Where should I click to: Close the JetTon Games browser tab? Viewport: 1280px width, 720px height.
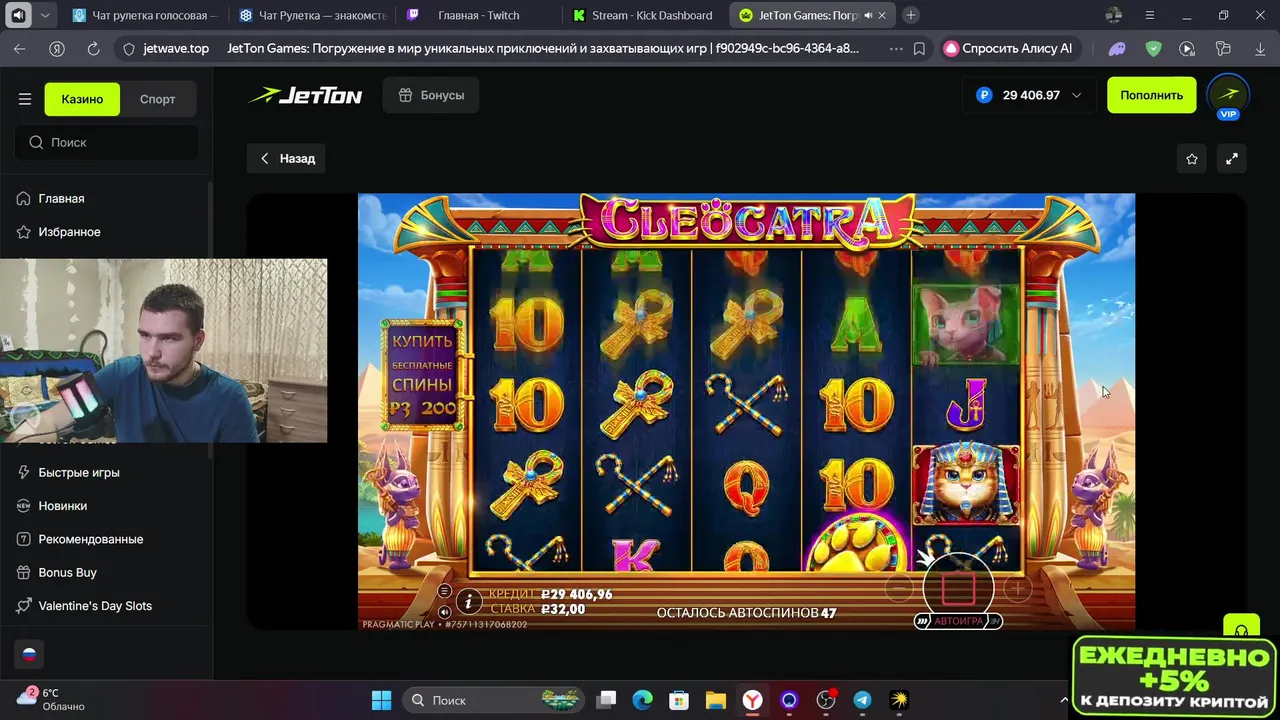click(884, 15)
